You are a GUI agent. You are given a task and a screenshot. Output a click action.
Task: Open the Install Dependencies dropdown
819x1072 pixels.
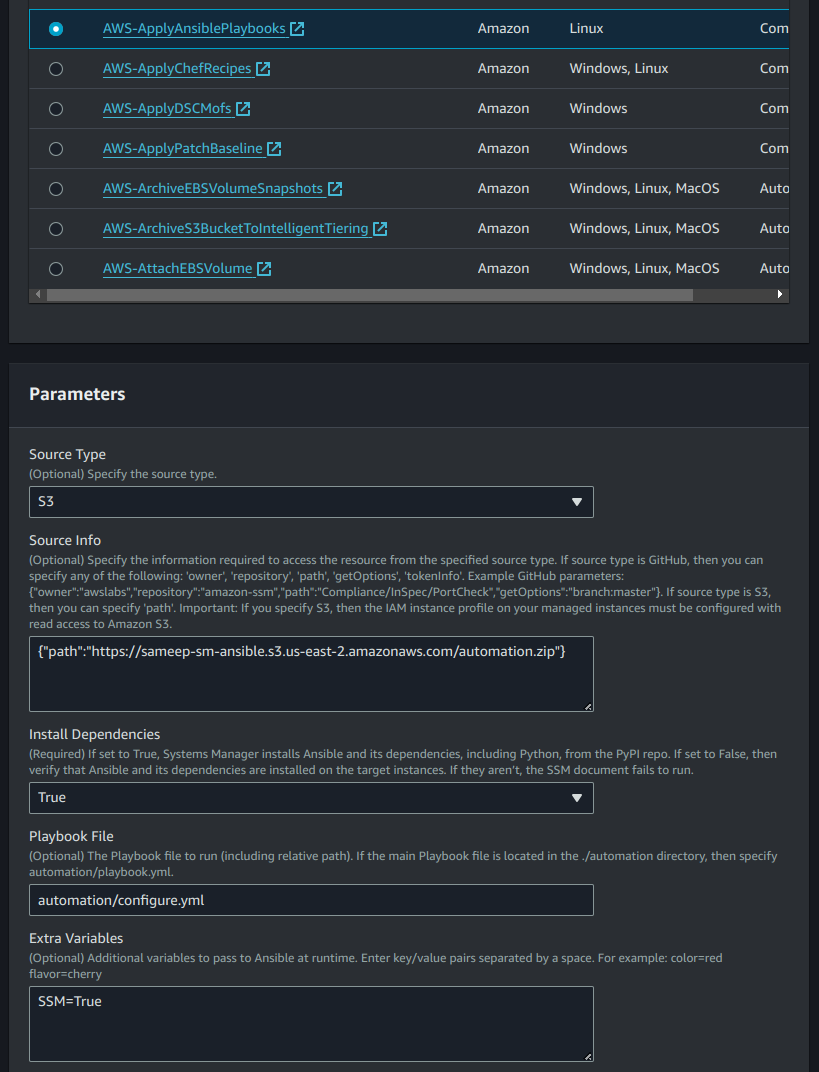[x=311, y=798]
